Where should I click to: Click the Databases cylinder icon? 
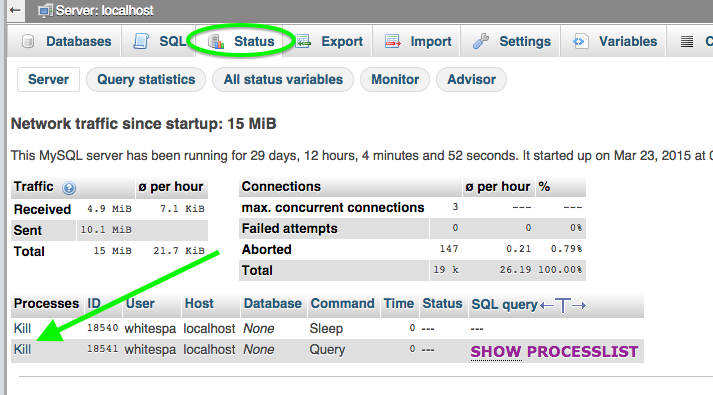click(28, 41)
